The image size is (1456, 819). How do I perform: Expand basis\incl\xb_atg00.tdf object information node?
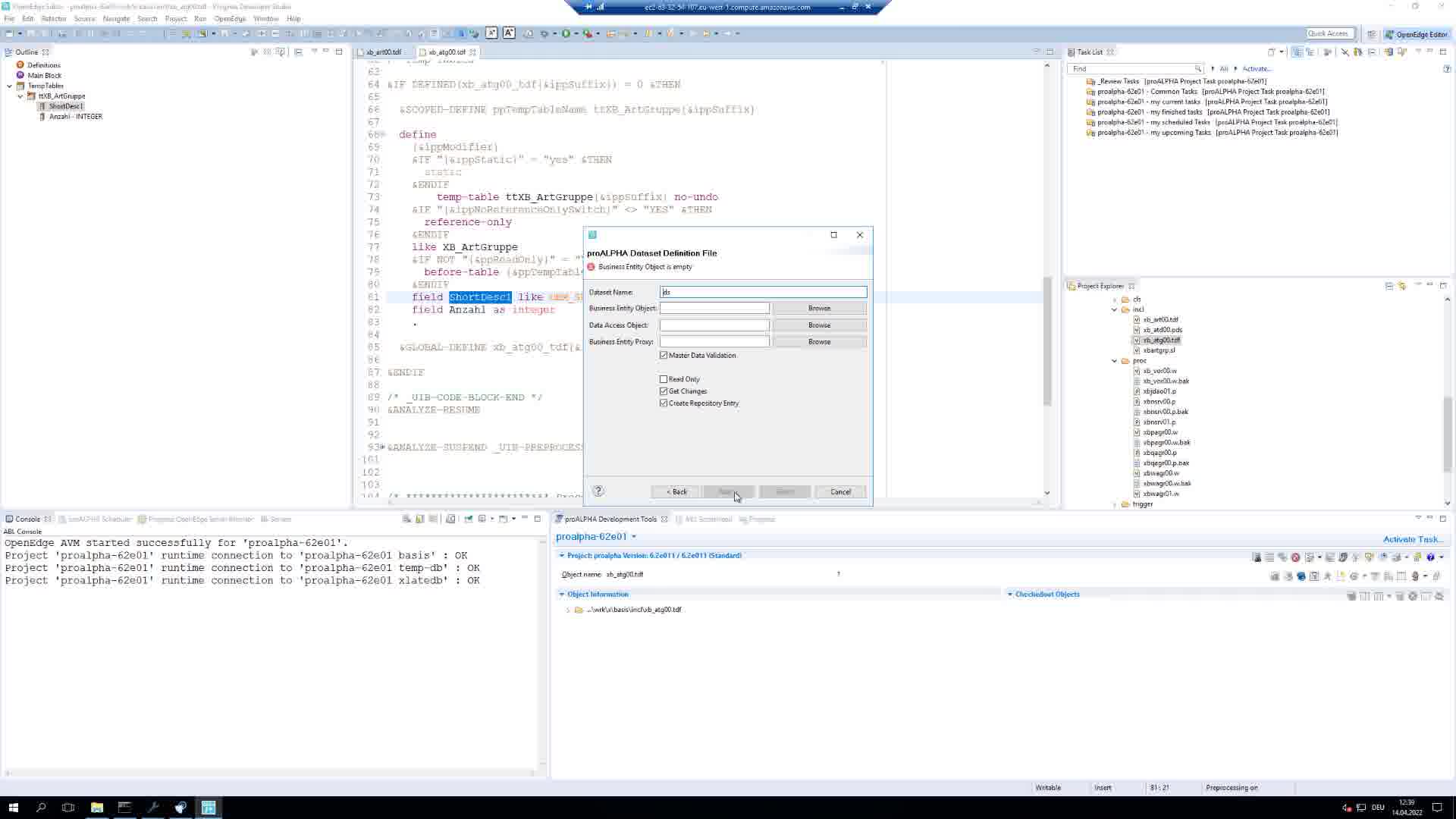568,610
